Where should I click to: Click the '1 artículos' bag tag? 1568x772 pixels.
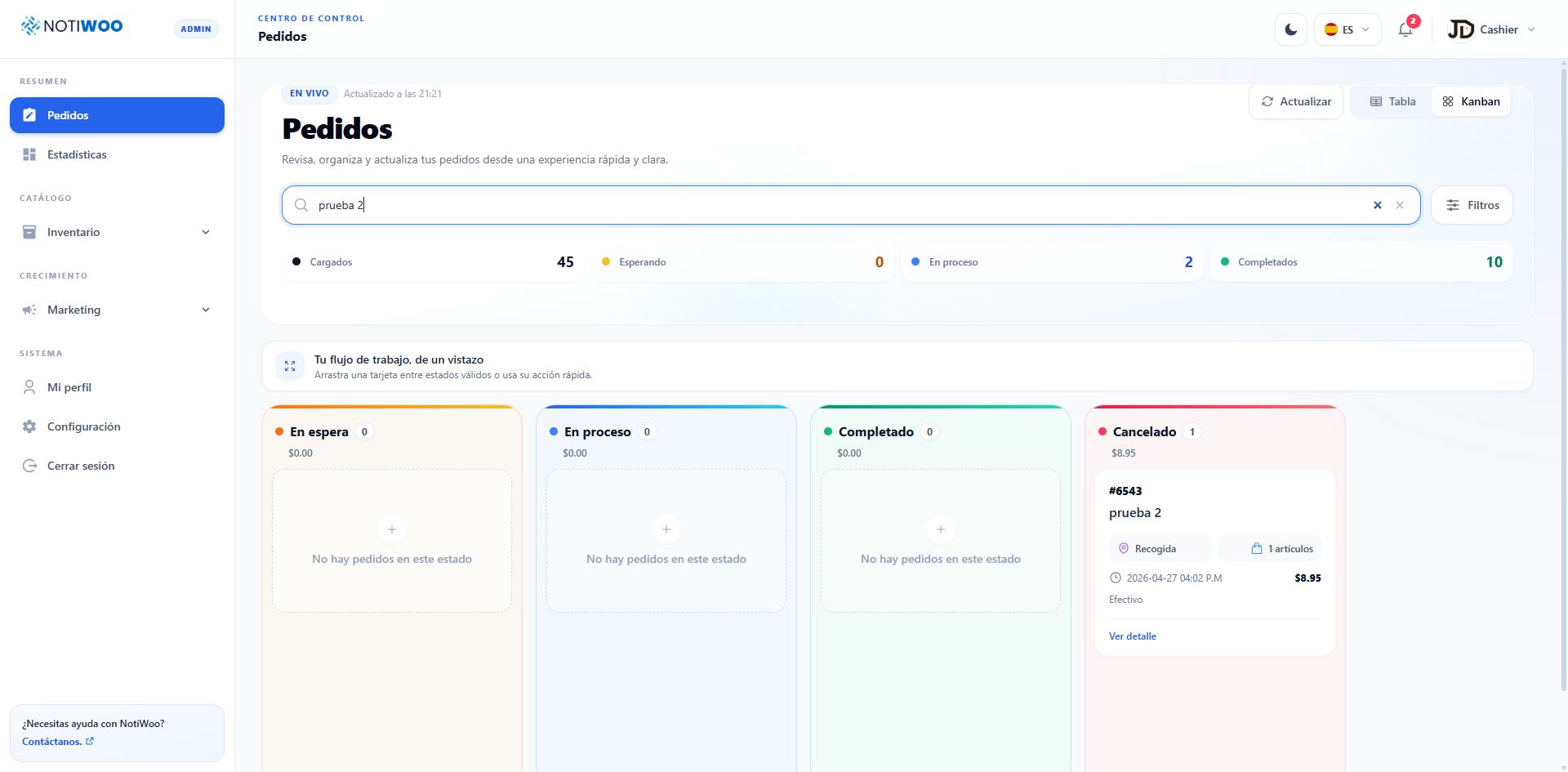[1270, 549]
